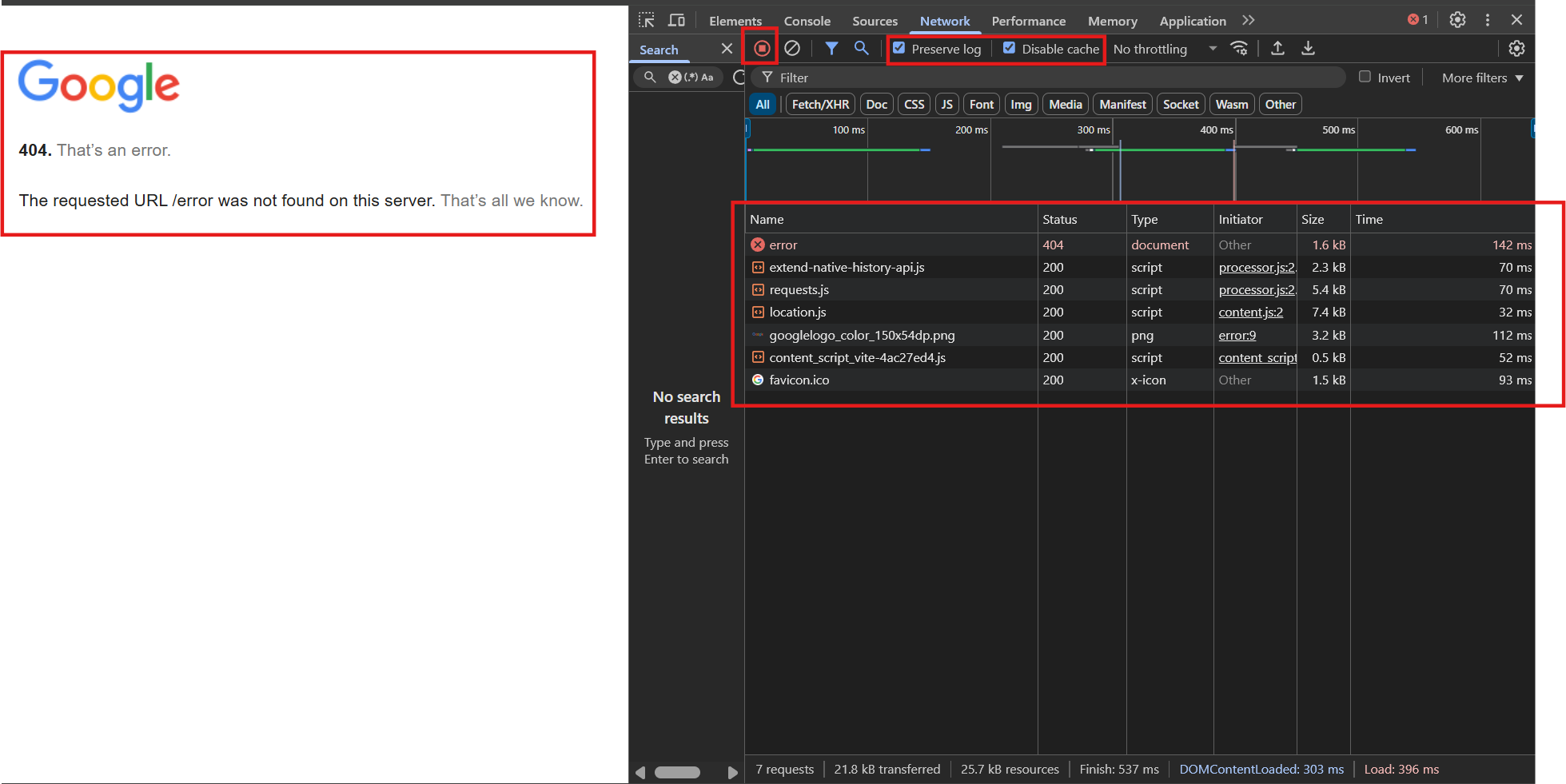Uncheck the Preserve log checkbox
Image resolution: width=1566 pixels, height=784 pixels.
(899, 48)
